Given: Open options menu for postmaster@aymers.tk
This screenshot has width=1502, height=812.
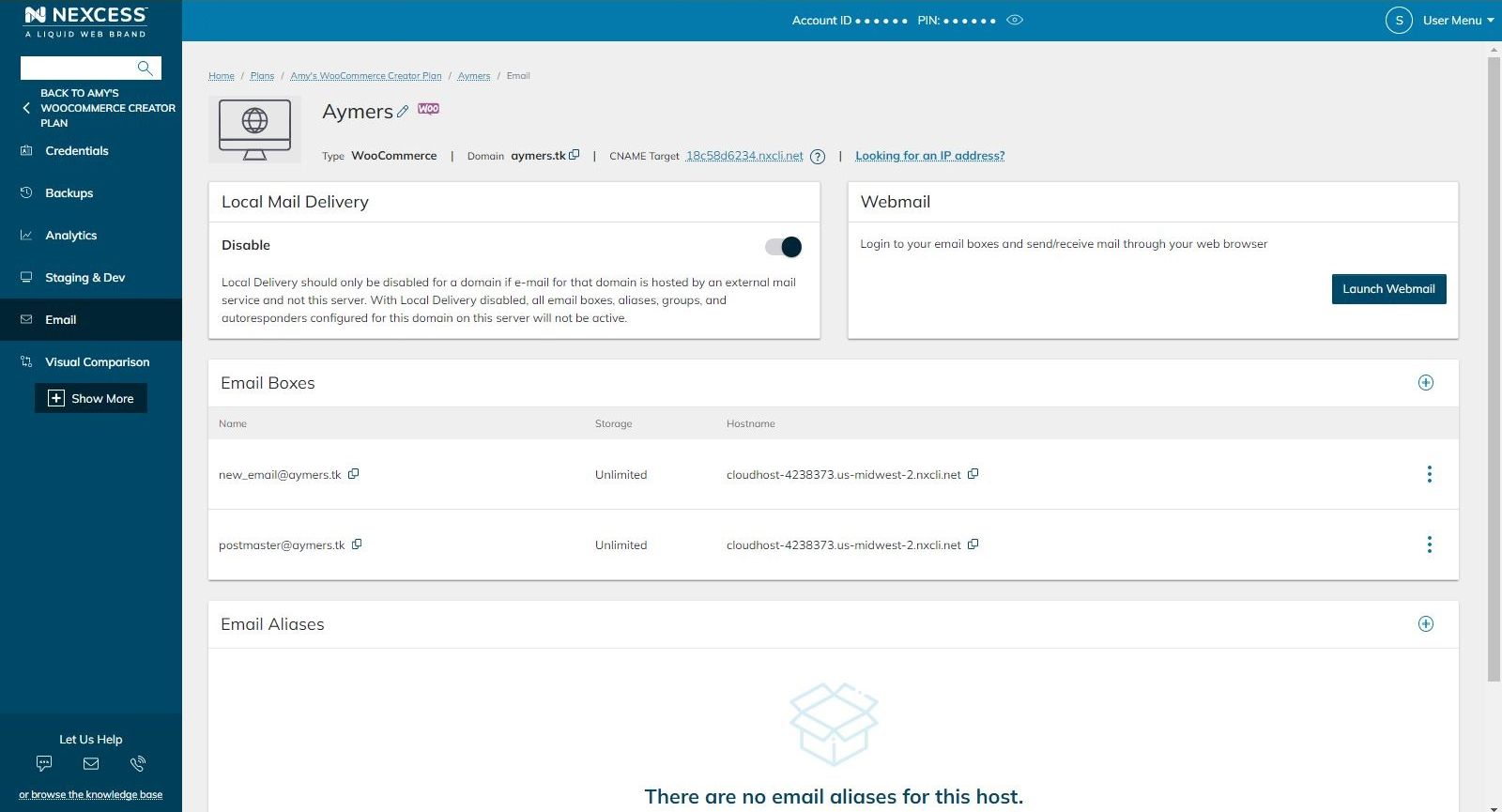Looking at the screenshot, I should (1430, 544).
